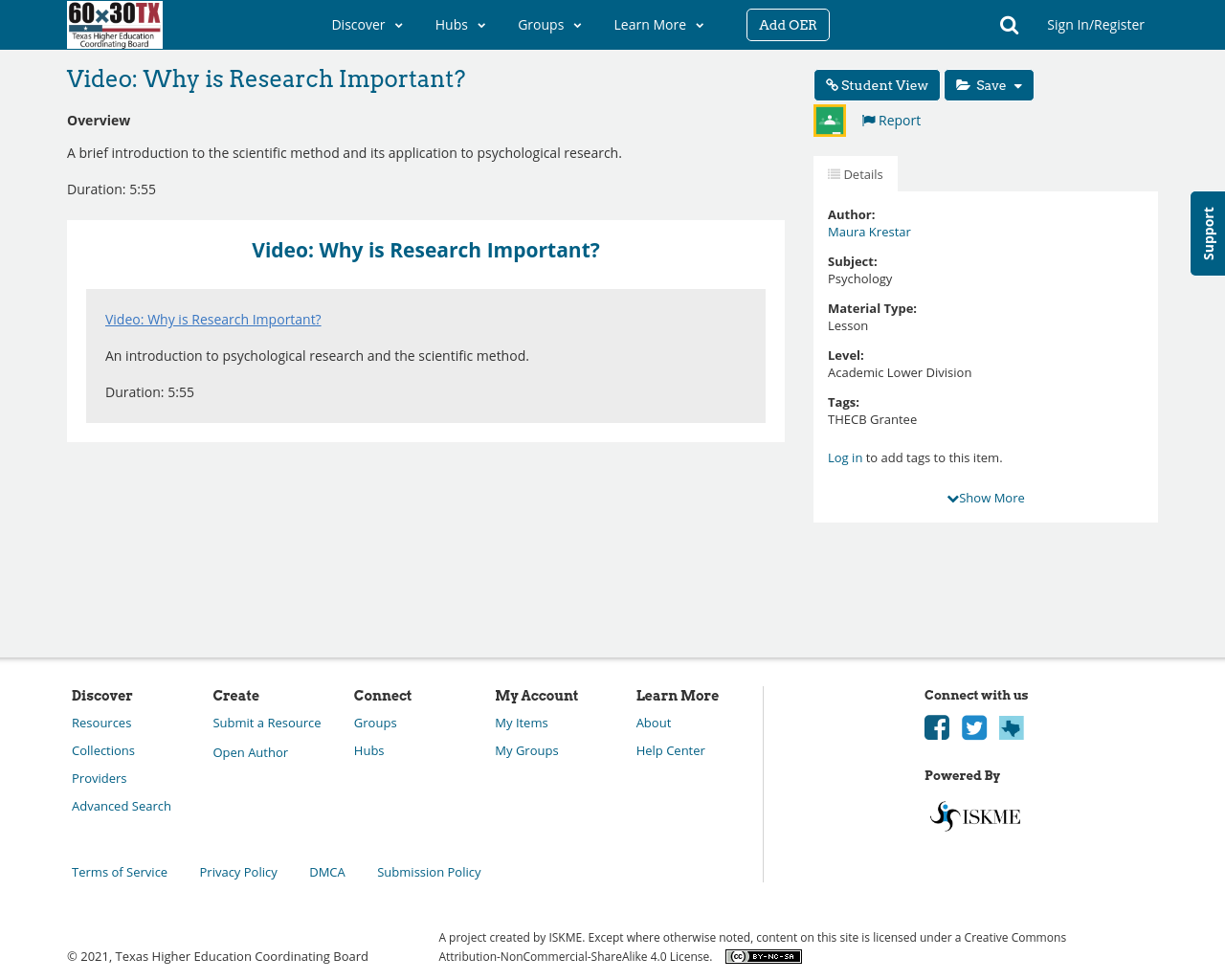Expand details with Show More
The image size is (1225, 980).
coord(986,498)
